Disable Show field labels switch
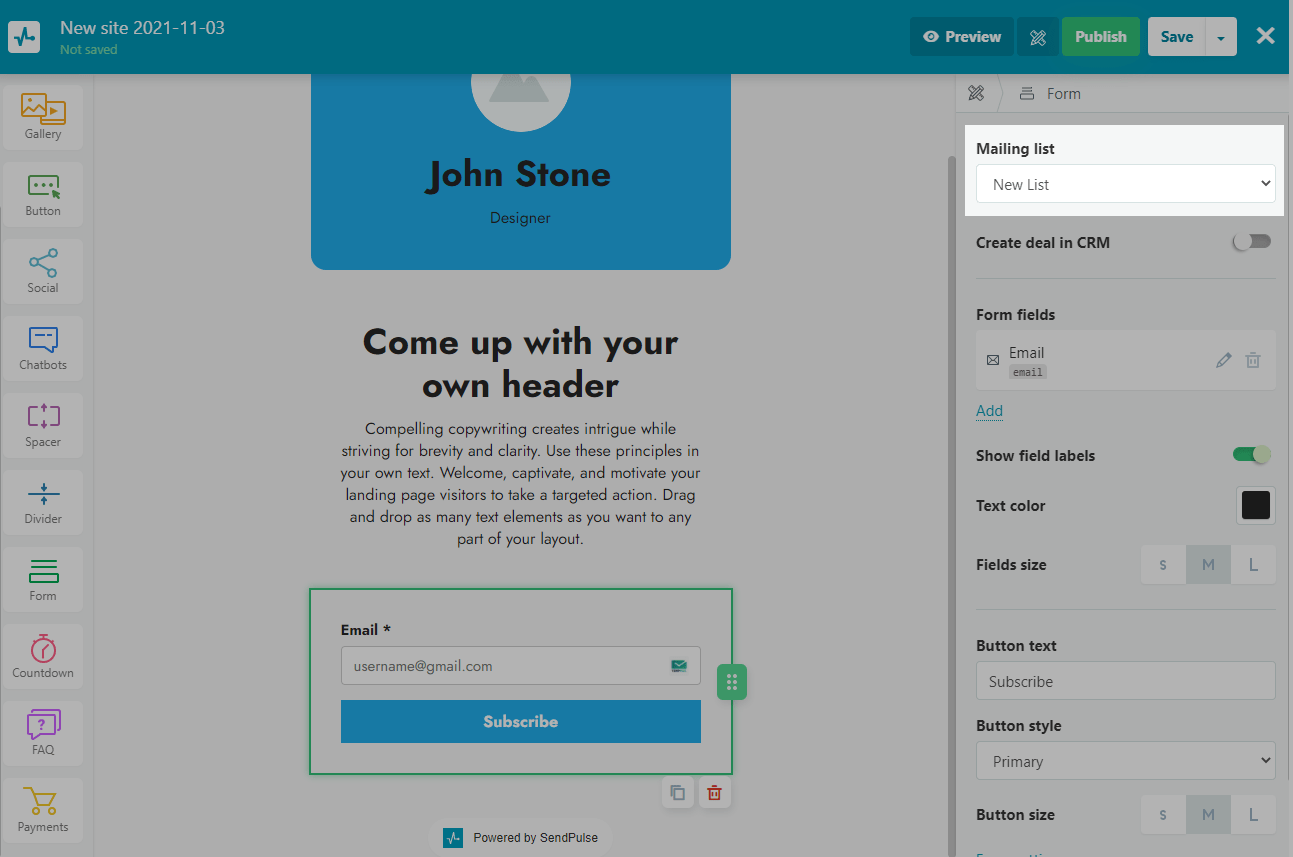The height and width of the screenshot is (857, 1293). 1251,455
